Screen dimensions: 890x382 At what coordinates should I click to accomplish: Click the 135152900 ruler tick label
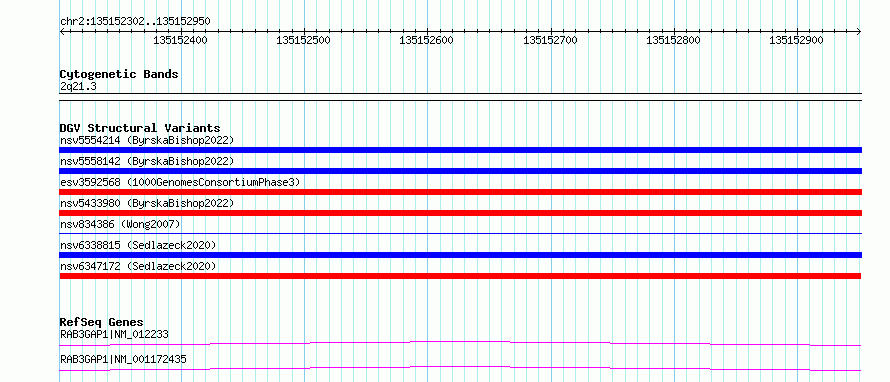796,40
